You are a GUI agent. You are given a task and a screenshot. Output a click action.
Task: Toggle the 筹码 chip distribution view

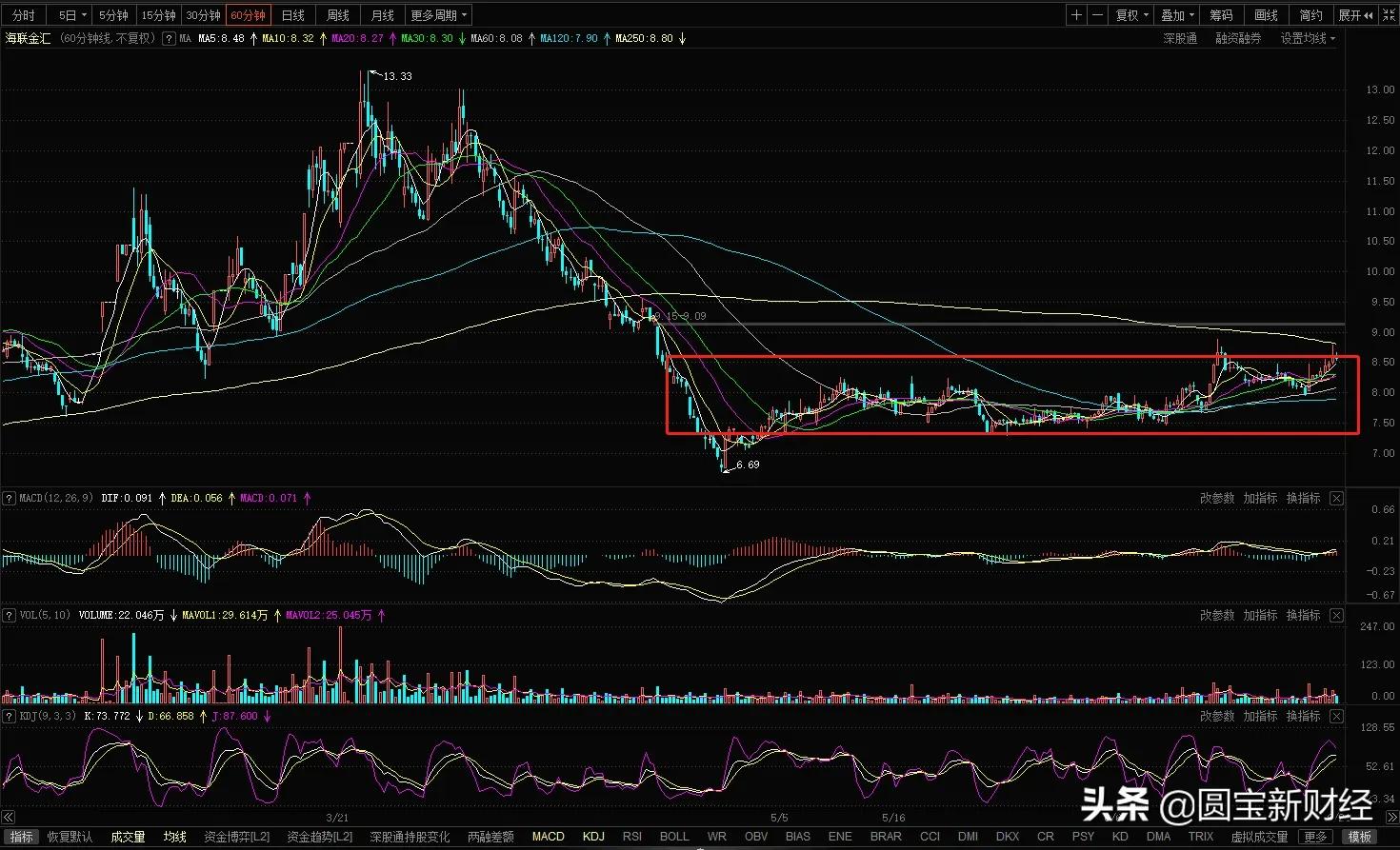click(x=1221, y=15)
